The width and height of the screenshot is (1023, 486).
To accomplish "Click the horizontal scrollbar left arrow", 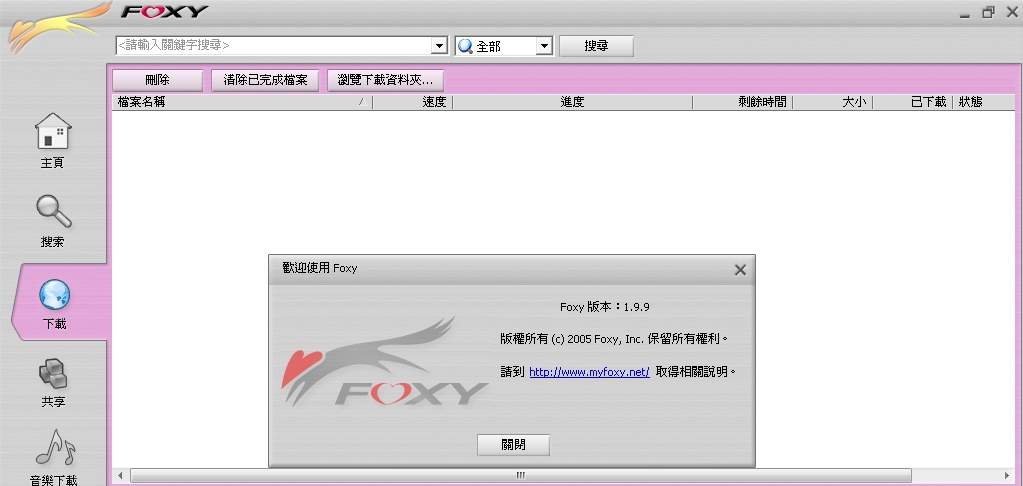I will [x=120, y=475].
